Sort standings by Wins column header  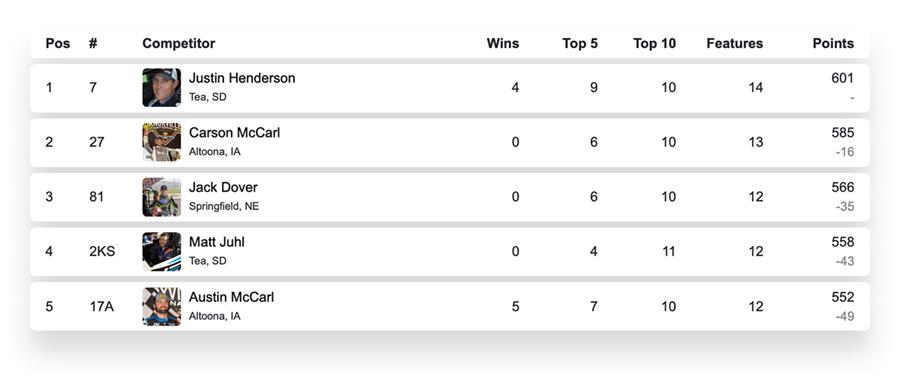[x=502, y=44]
